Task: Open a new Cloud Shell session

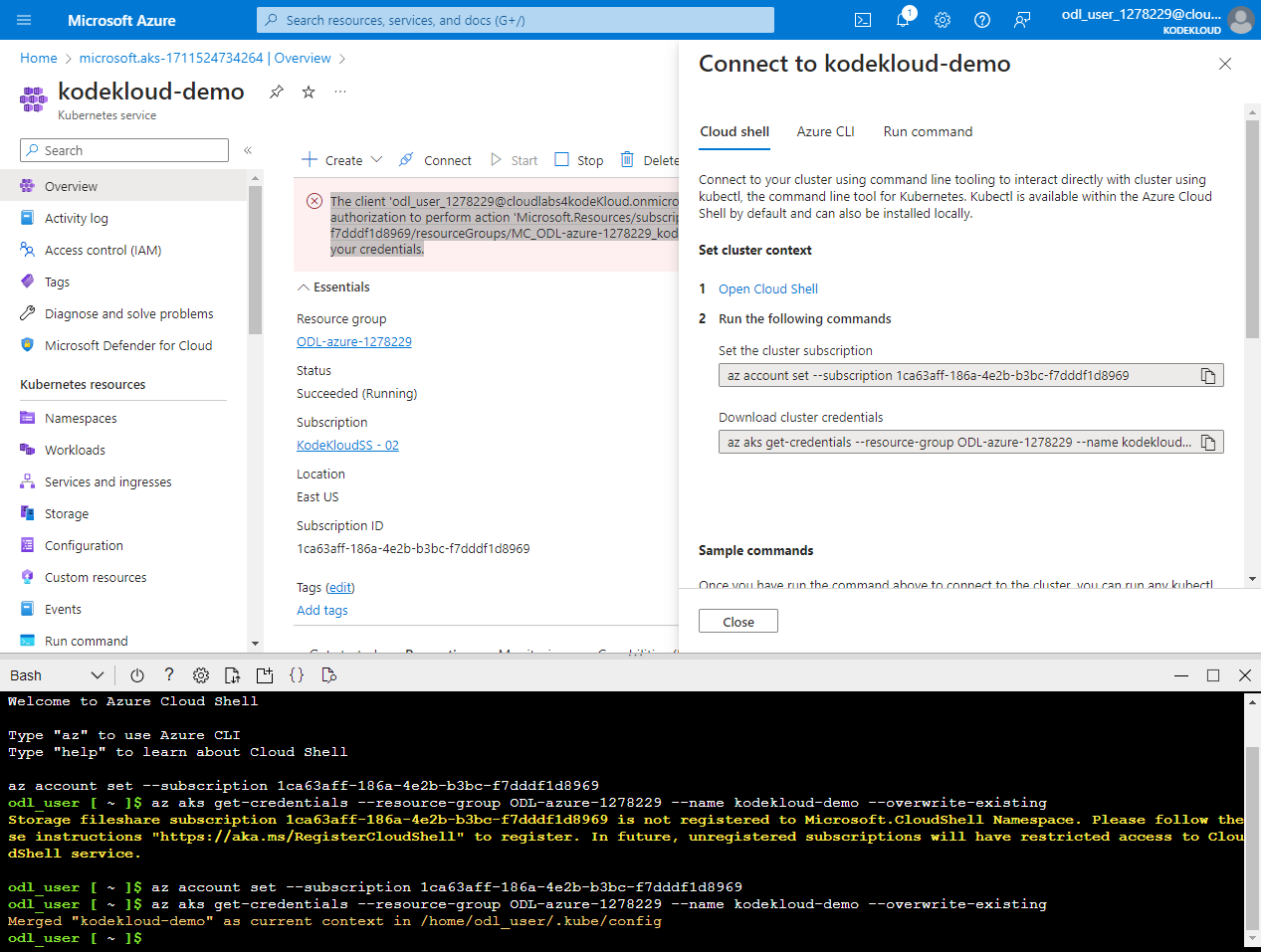Action: tap(265, 675)
